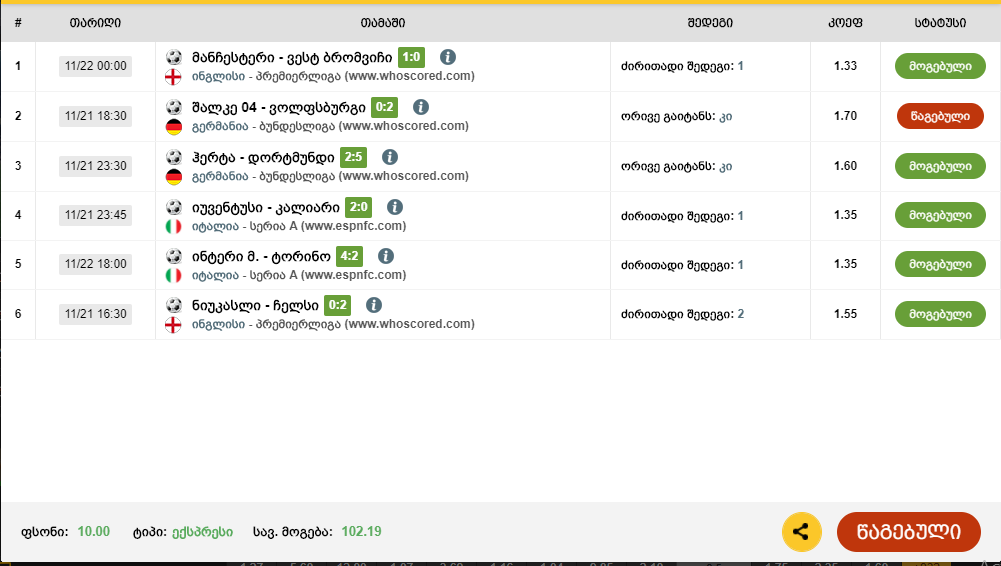
Task: Click the 2:5 score badge
Action: tap(353, 157)
